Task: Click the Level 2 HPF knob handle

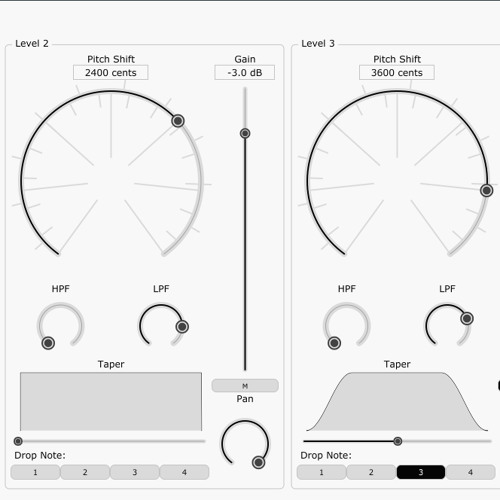Action: click(x=48, y=343)
